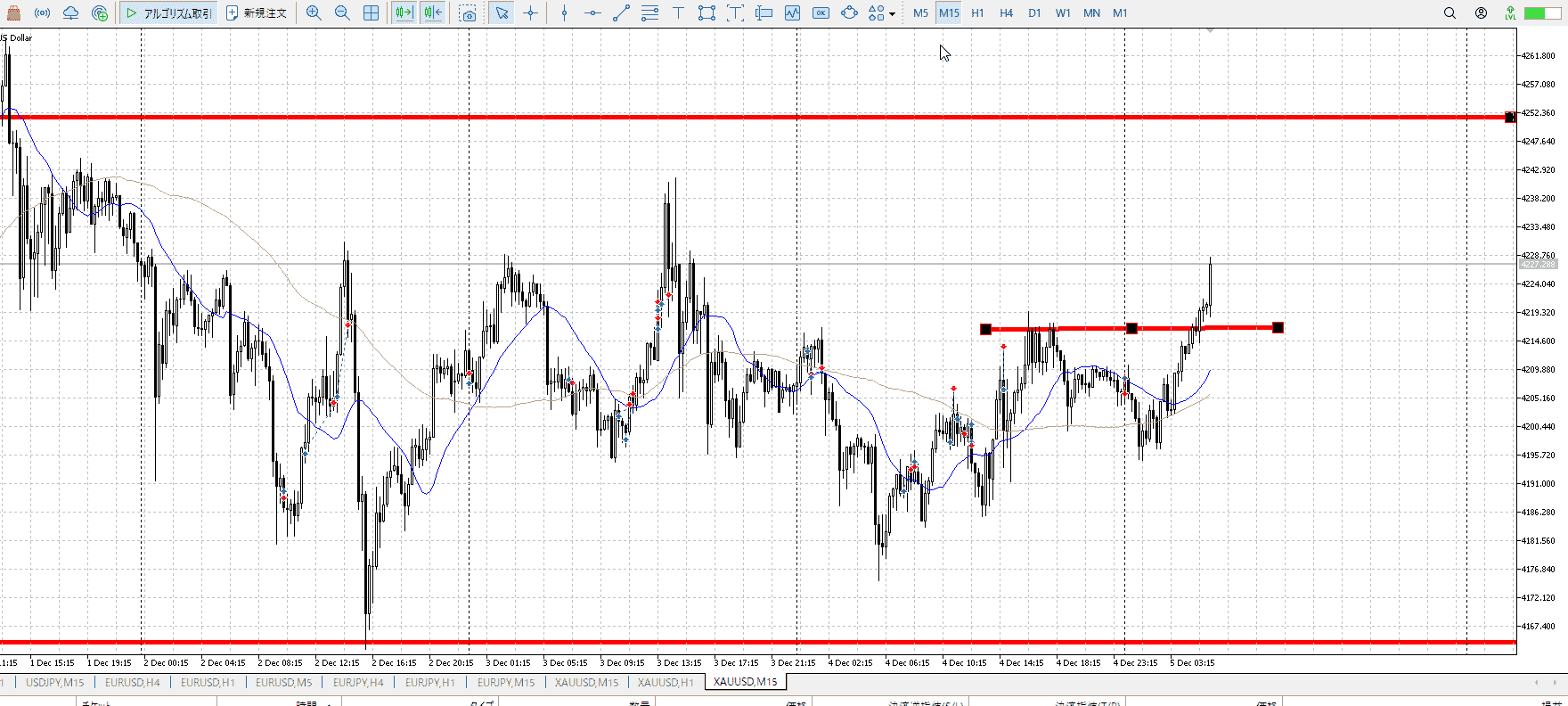Open the USDJPY,M15 chart tab
This screenshot has width=1568, height=706.
tap(55, 683)
